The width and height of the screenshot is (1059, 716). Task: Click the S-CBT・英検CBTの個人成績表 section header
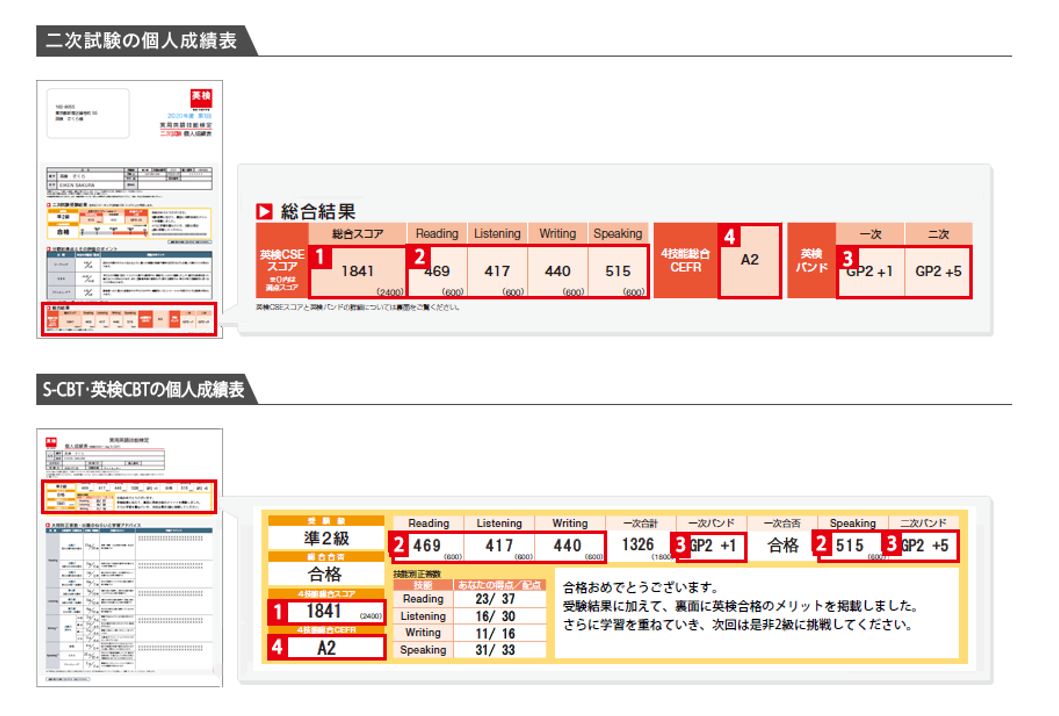[x=144, y=390]
